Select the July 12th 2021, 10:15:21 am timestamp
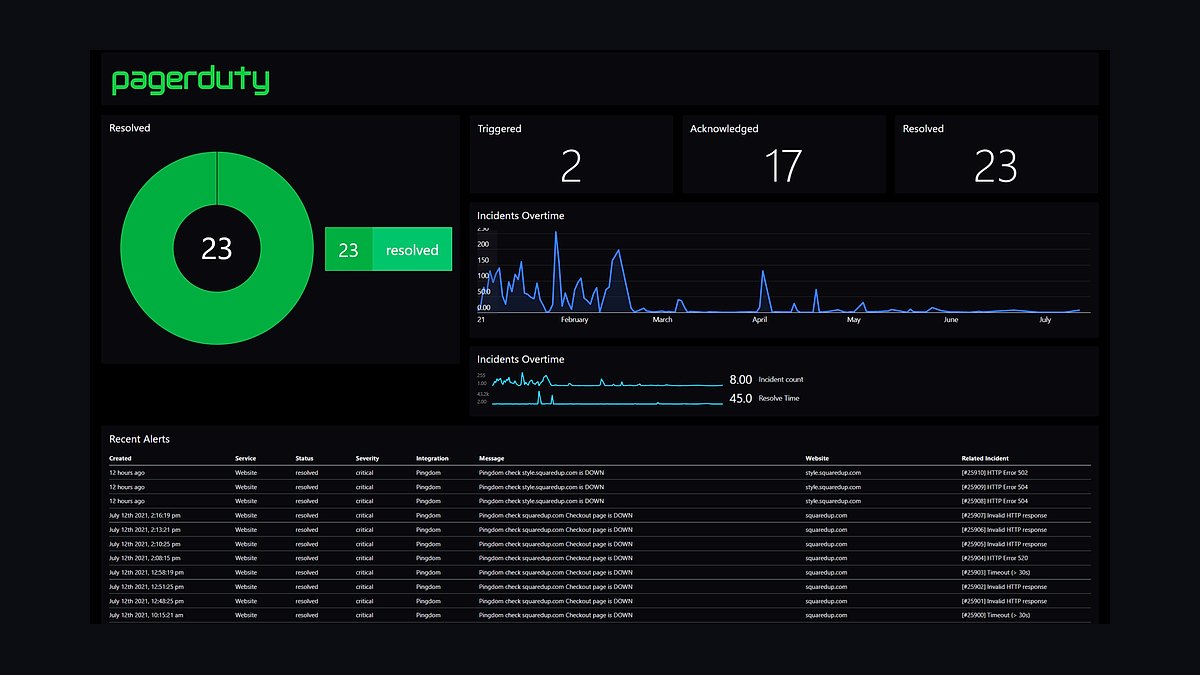Image resolution: width=1200 pixels, height=675 pixels. pyautogui.click(x=146, y=615)
